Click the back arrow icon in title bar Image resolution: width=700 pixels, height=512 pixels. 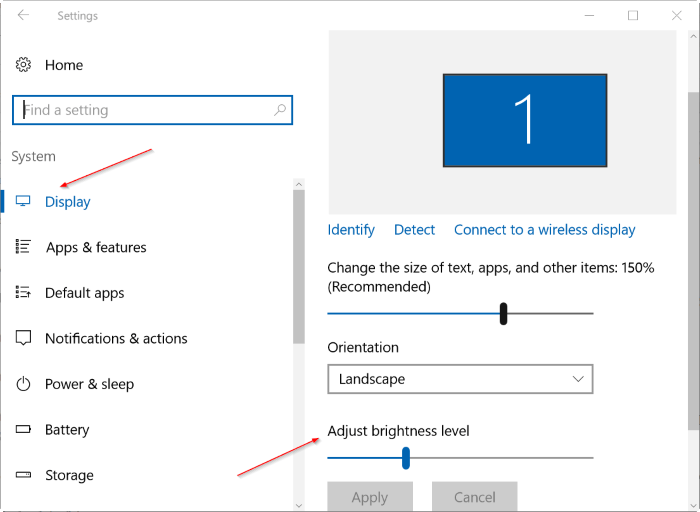pyautogui.click(x=23, y=16)
